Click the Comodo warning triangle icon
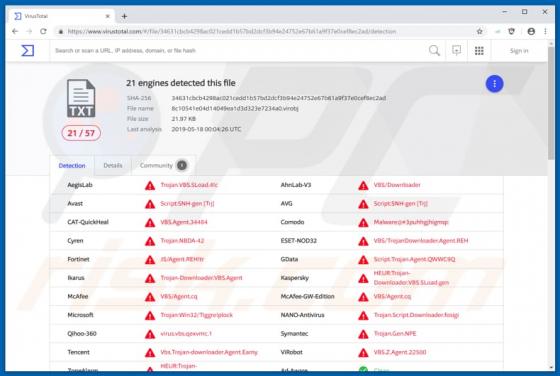Screen dimensions: 560x376 [x=363, y=222]
